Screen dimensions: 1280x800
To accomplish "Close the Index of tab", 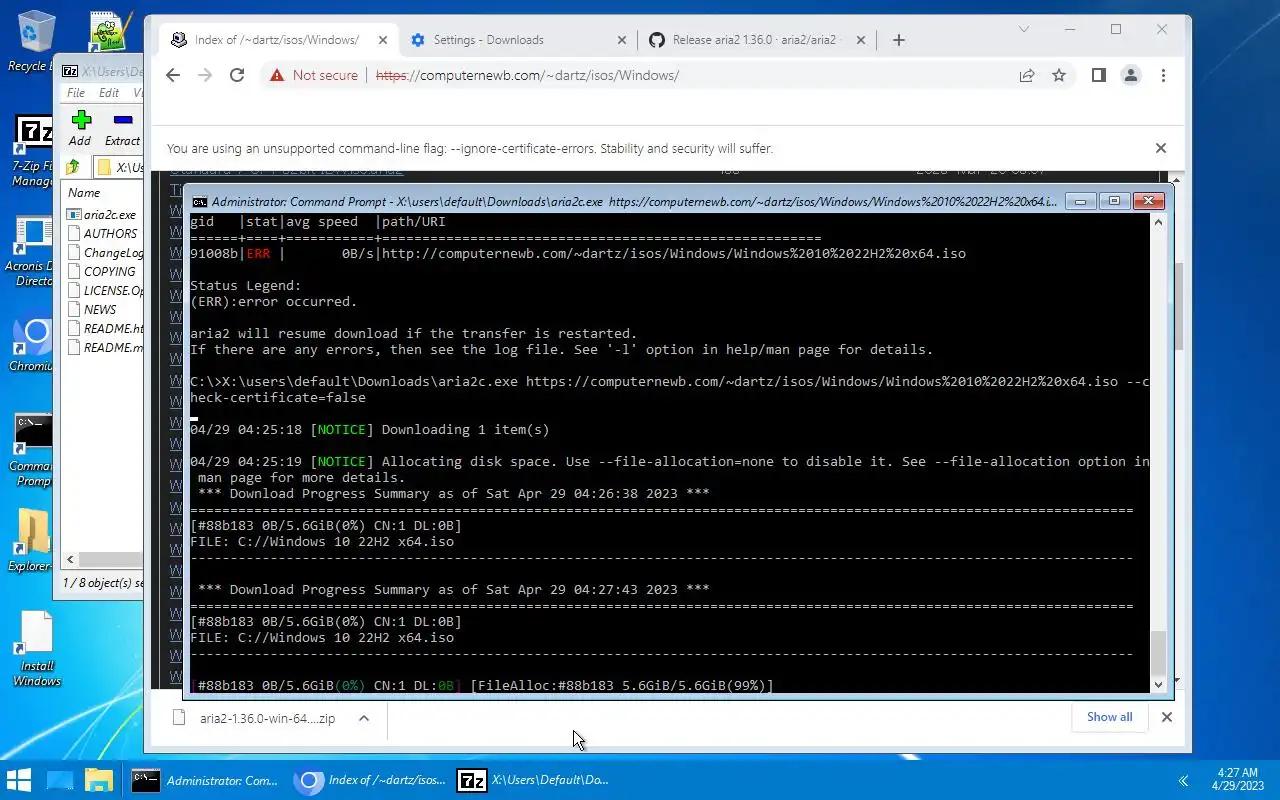I will pos(381,40).
